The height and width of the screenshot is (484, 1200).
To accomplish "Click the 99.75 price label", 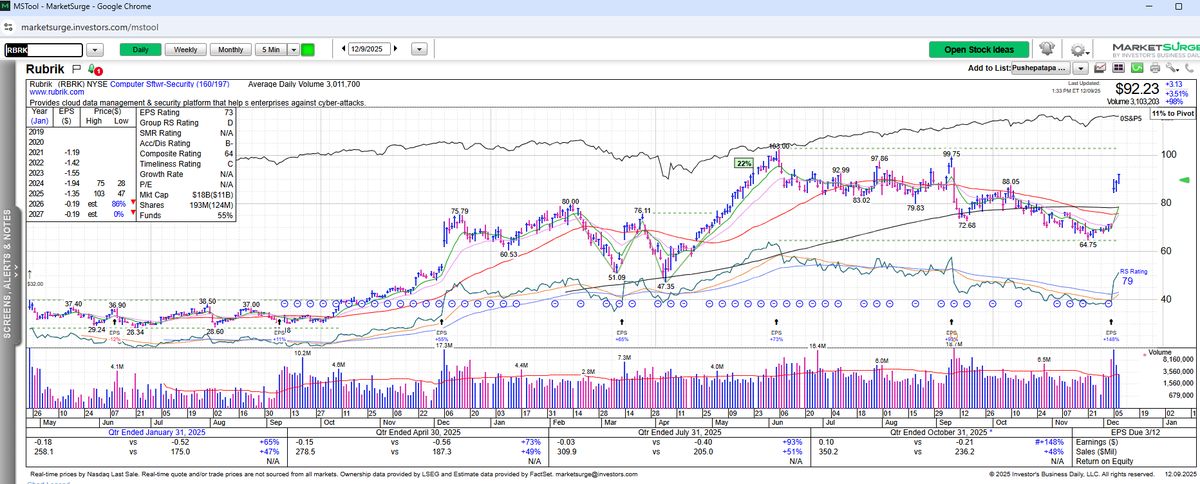I will tap(951, 154).
